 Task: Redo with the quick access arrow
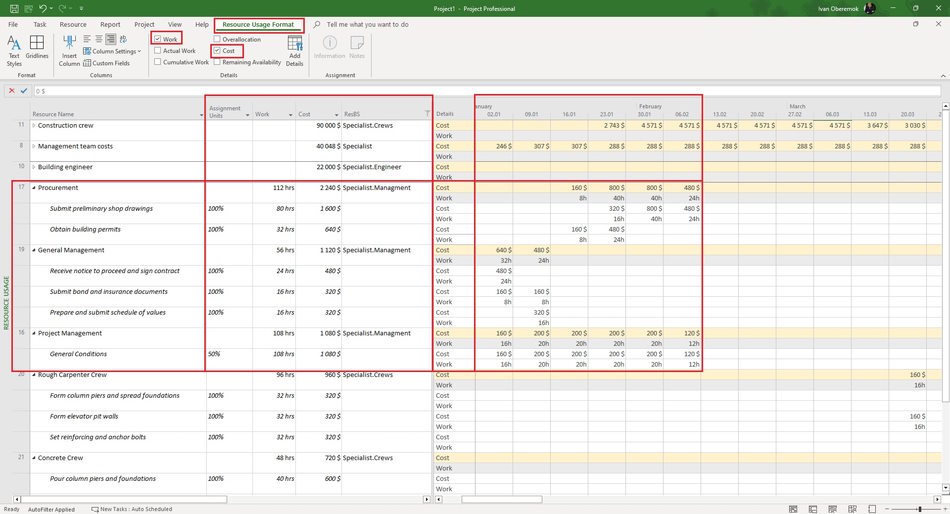pos(61,8)
